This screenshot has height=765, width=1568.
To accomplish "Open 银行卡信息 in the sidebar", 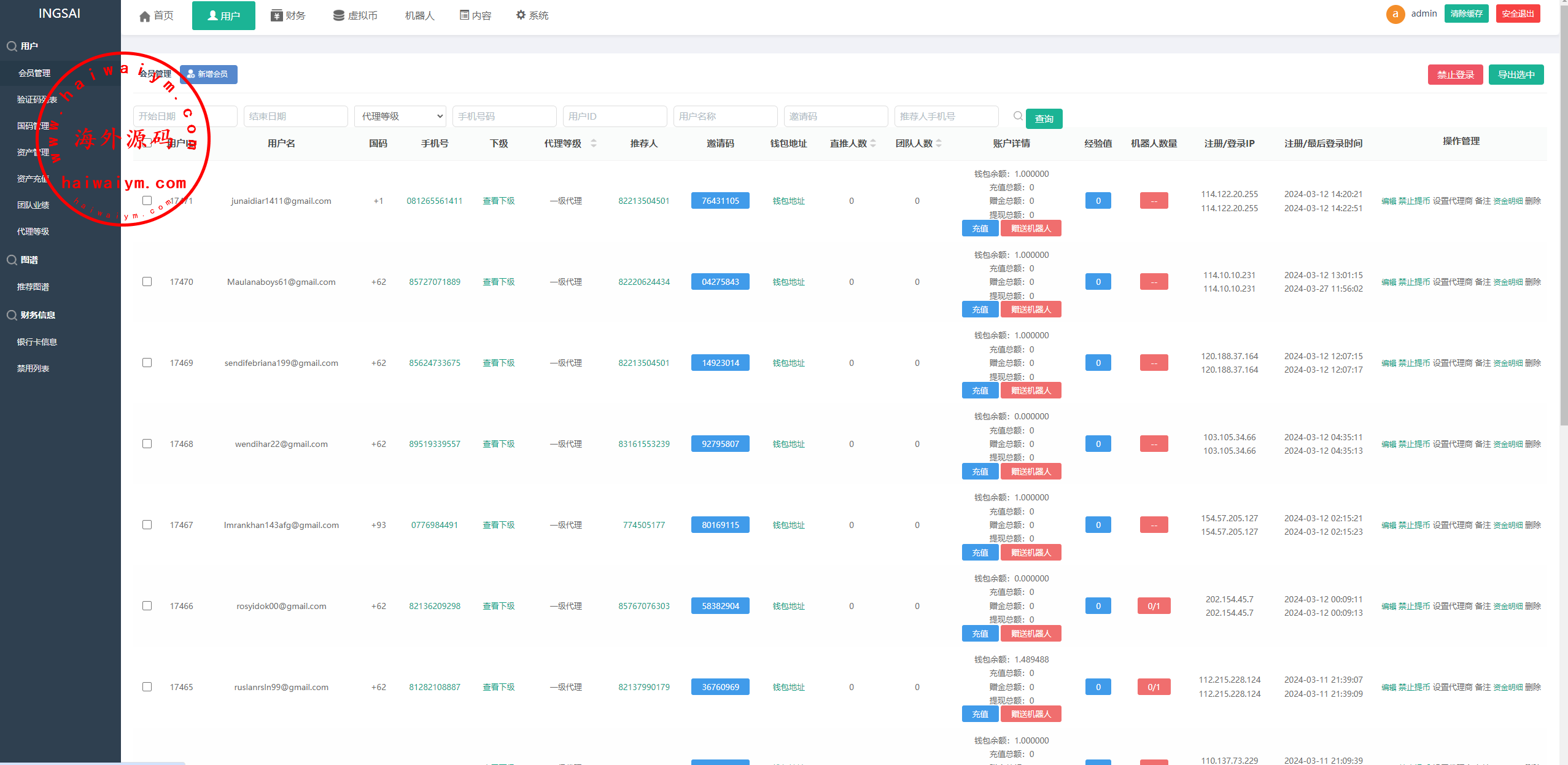I will coord(37,342).
